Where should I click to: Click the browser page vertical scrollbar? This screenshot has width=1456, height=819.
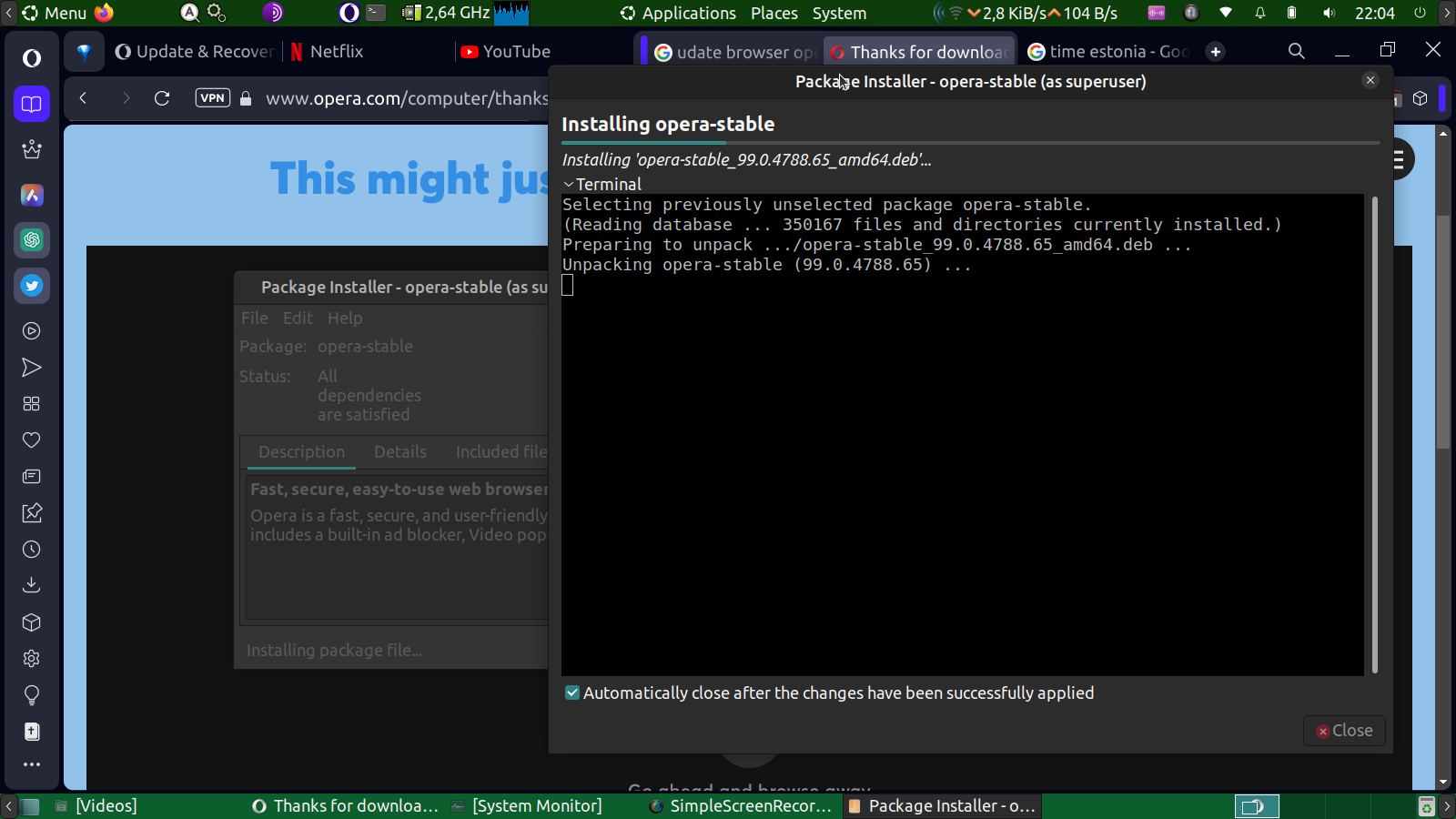coord(1443,332)
